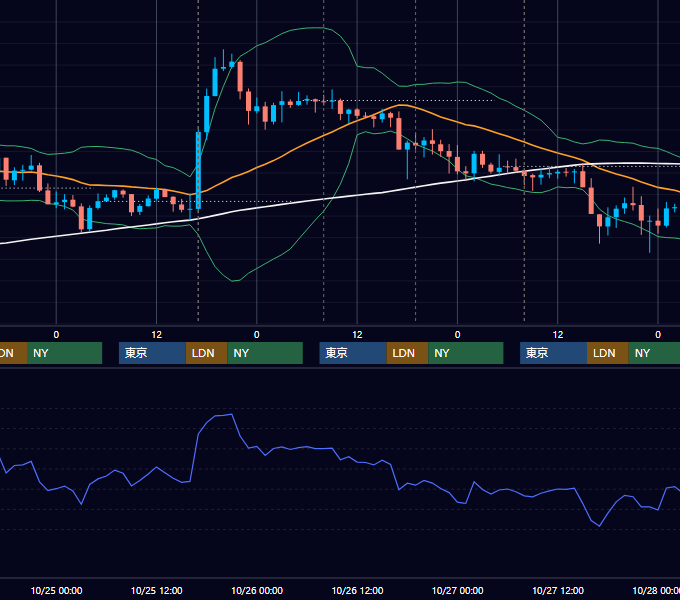This screenshot has height=600, width=680.
Task: Click the LDN session block on 10/25
Action: 206,353
